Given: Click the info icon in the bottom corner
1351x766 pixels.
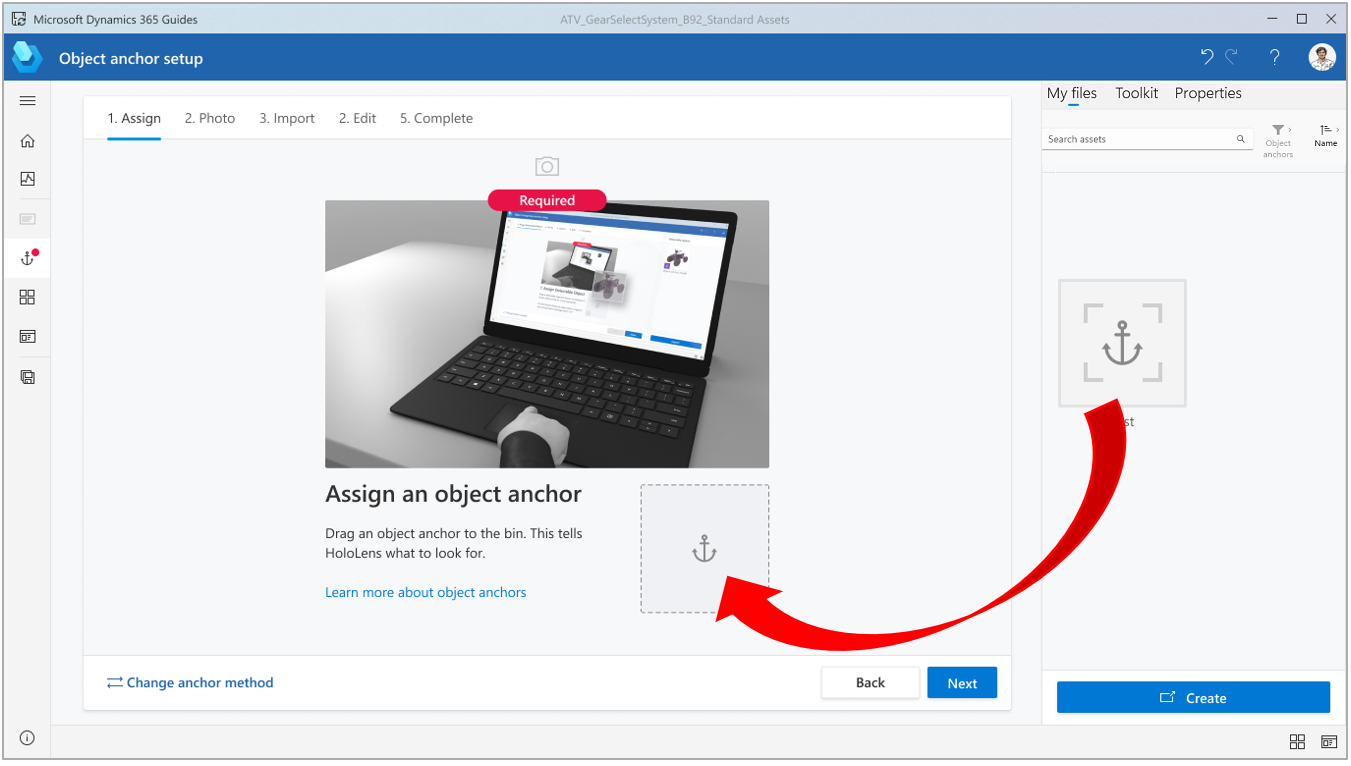Looking at the screenshot, I should pos(27,737).
